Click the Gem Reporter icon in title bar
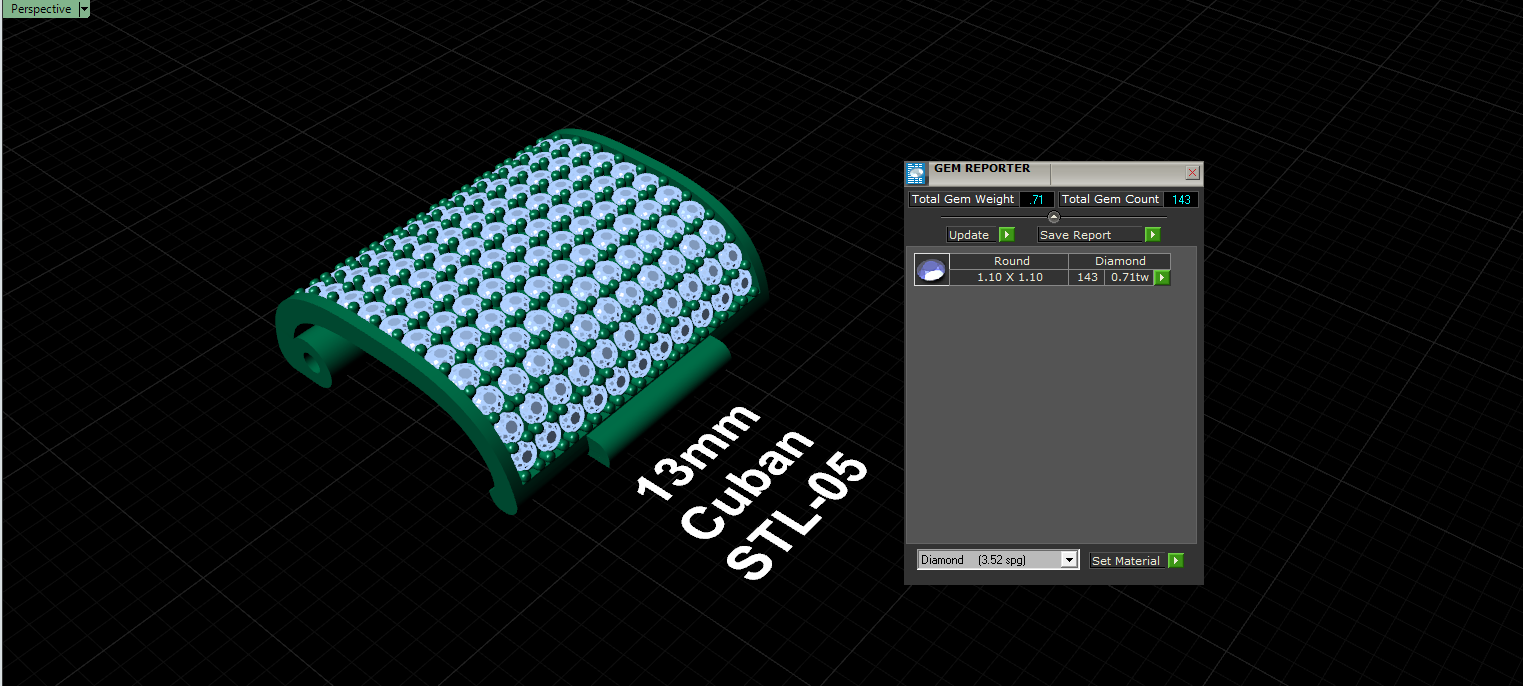 click(x=916, y=174)
